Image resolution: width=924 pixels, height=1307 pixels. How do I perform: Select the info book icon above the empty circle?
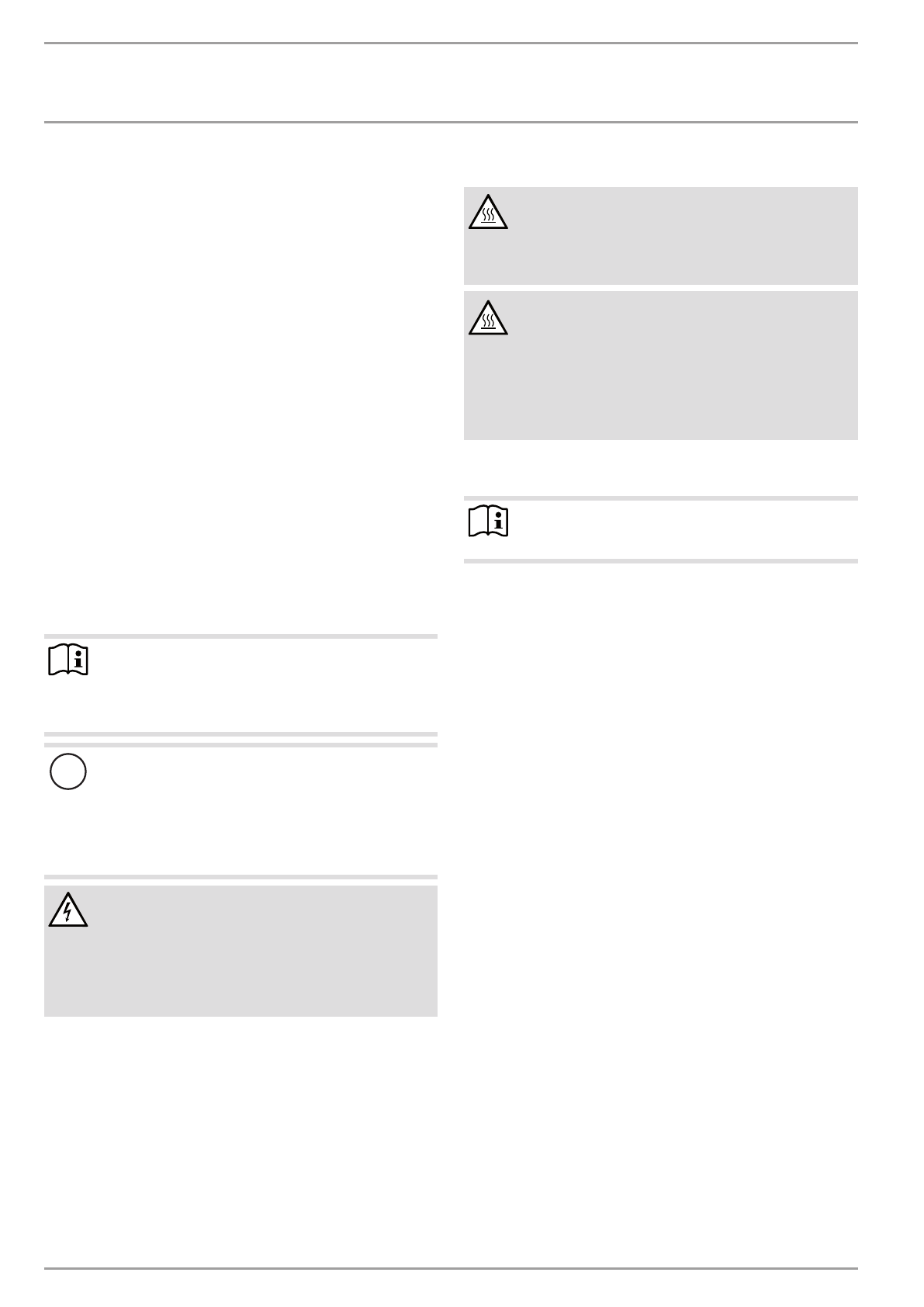pyautogui.click(x=68, y=660)
